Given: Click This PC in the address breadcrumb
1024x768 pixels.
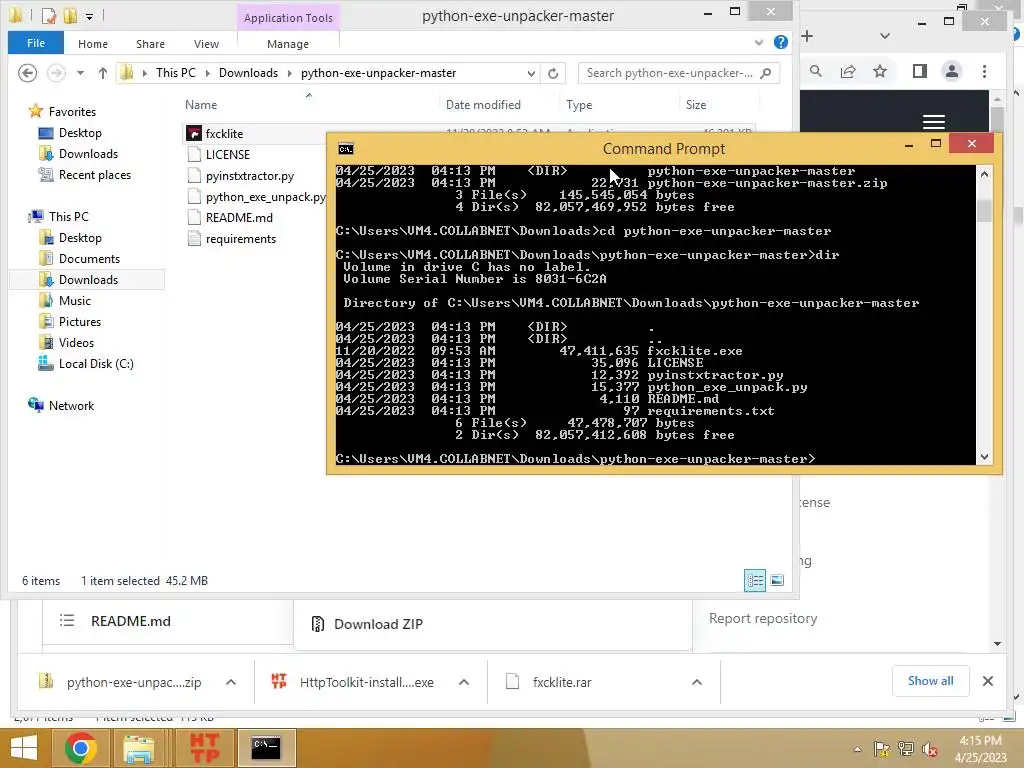Looking at the screenshot, I should pyautogui.click(x=176, y=72).
